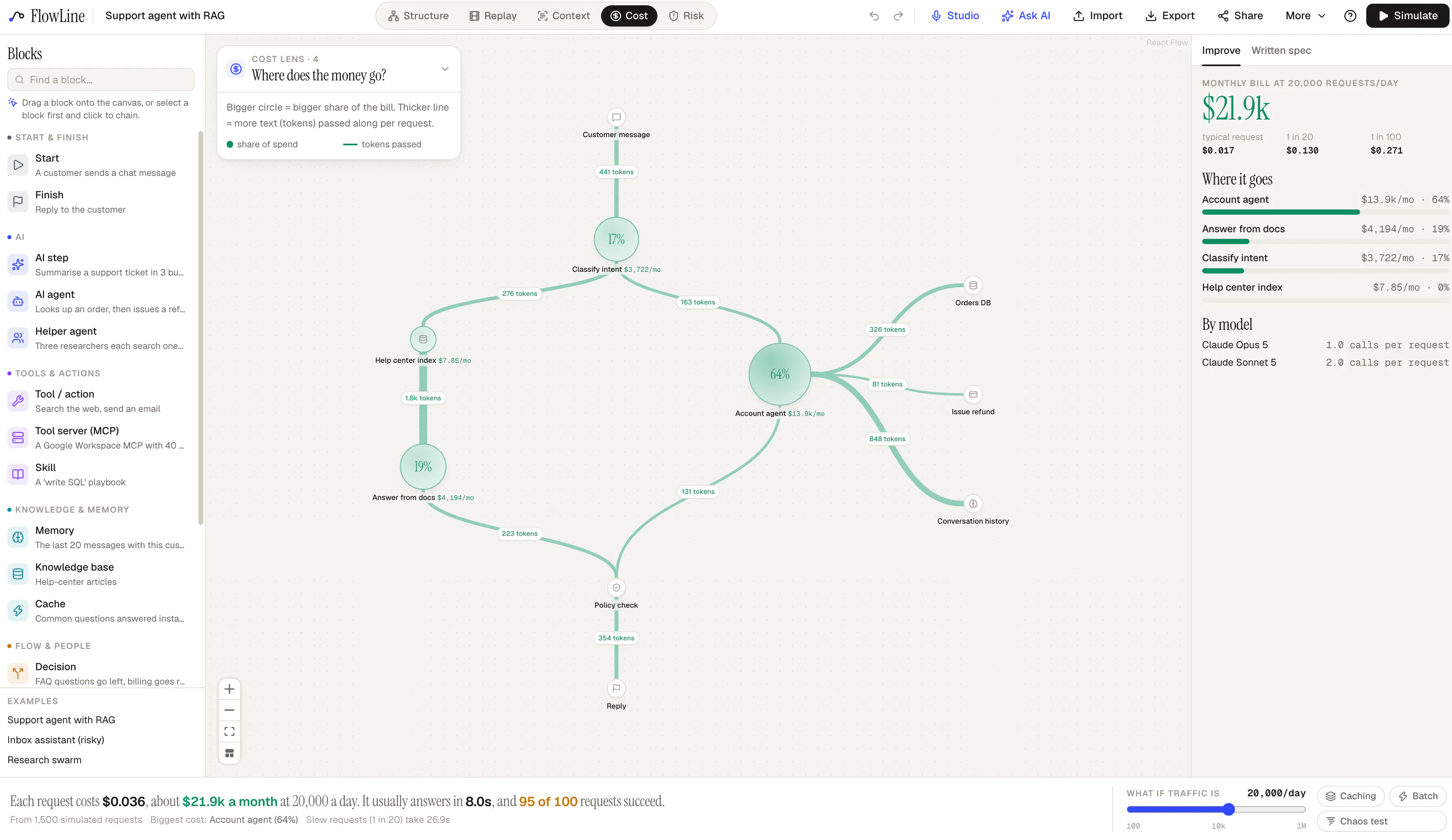This screenshot has width=1452, height=840.
Task: Switch to the Context lens tab
Action: tap(563, 16)
